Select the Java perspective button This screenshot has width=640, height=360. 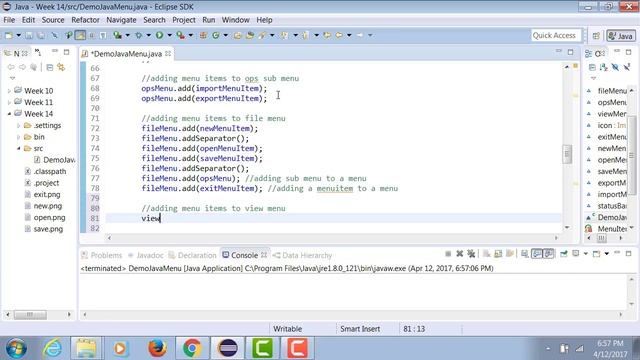coord(621,36)
